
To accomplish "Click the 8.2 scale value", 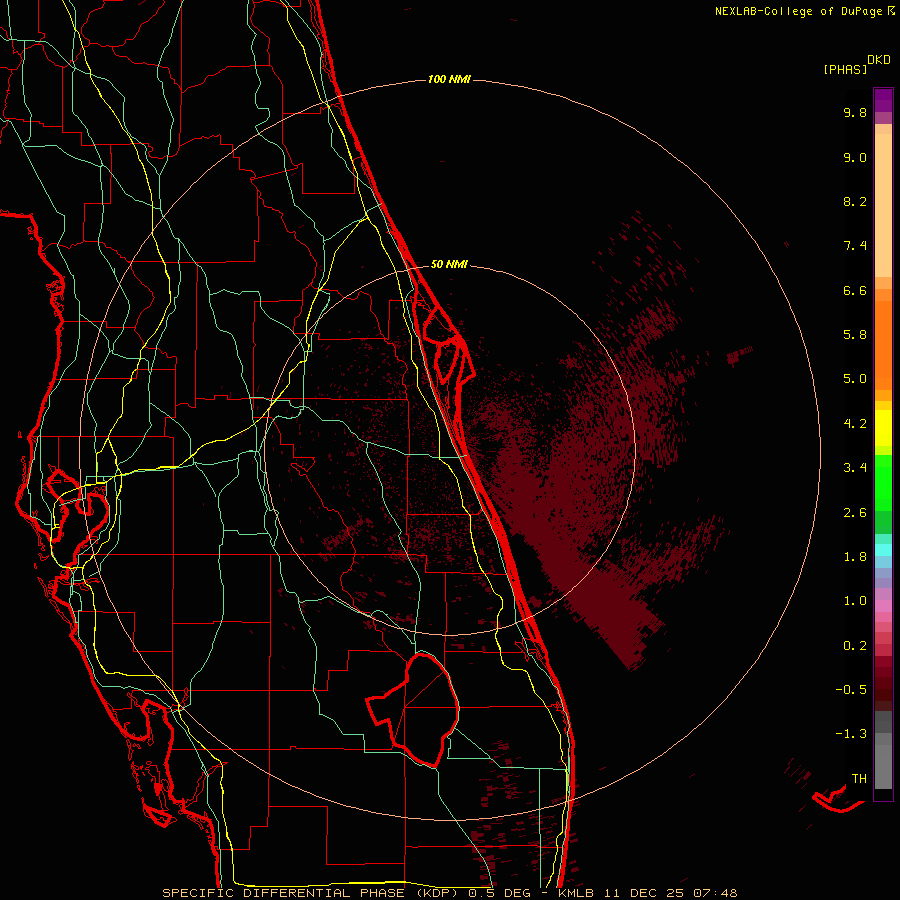I will (855, 201).
